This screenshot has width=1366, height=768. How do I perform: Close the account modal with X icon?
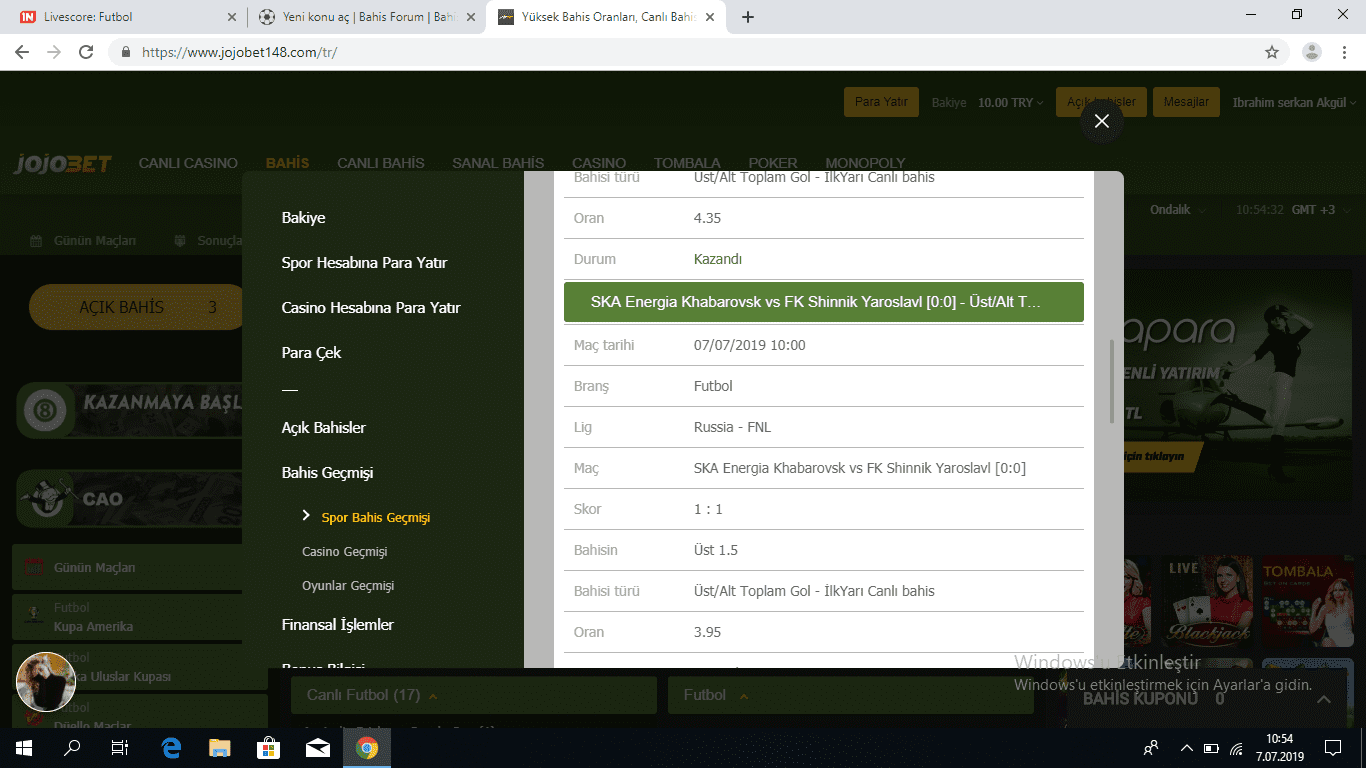[1102, 121]
